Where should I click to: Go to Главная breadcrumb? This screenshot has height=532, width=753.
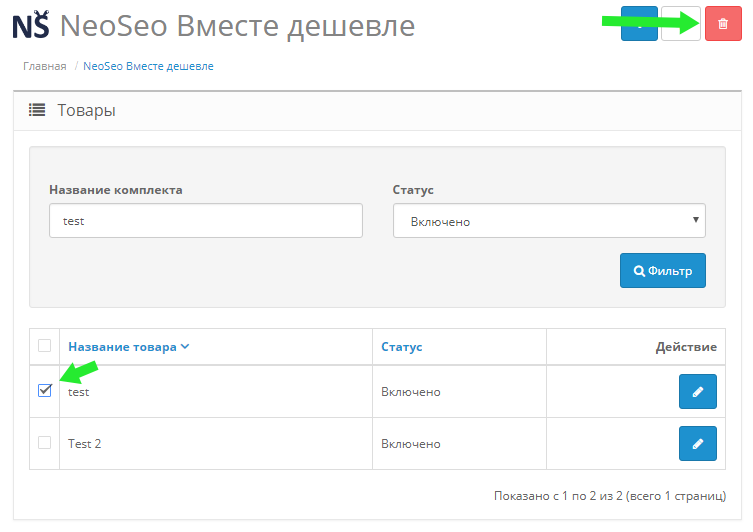45,66
